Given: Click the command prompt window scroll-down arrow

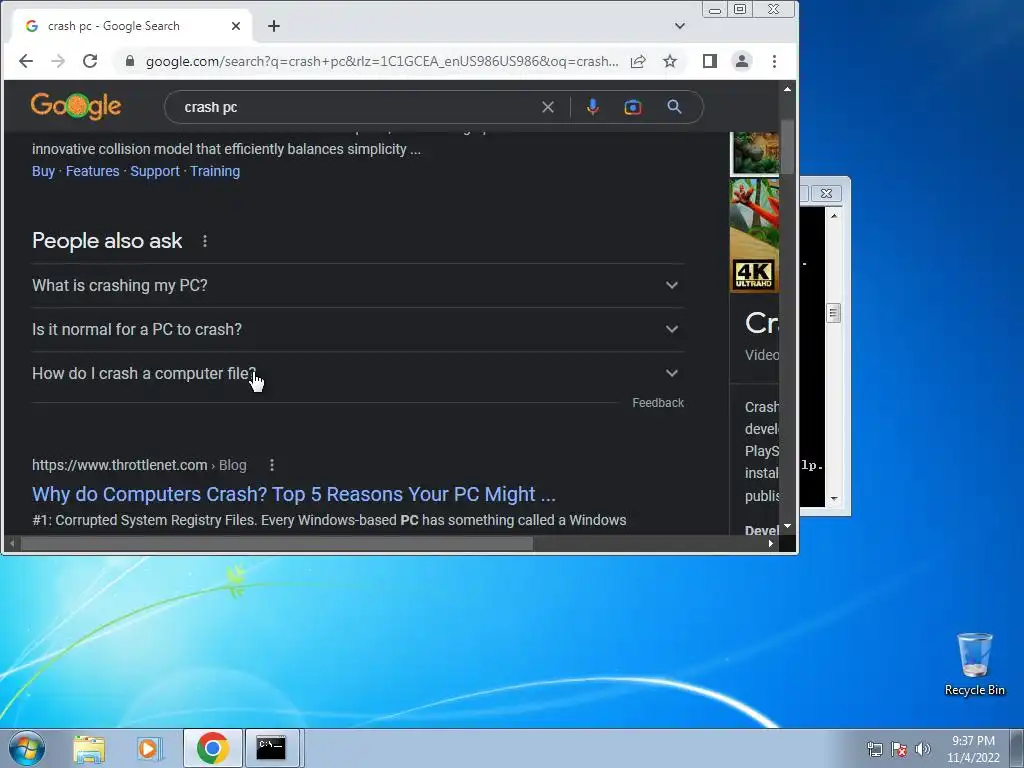Looking at the screenshot, I should pos(834,499).
